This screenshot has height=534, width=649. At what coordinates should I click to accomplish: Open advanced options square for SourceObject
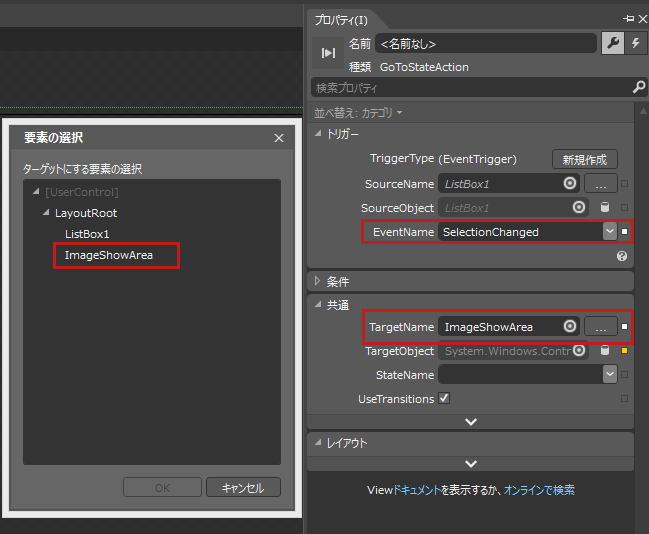(625, 207)
